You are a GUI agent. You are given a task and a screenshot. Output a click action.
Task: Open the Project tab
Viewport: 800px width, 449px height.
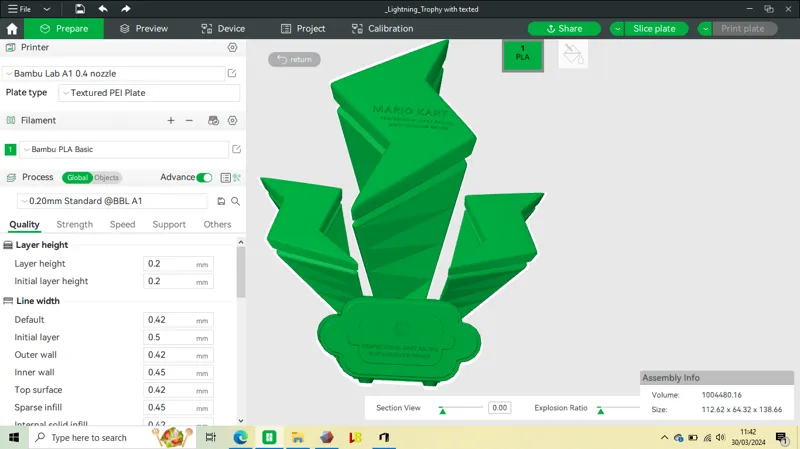[303, 29]
